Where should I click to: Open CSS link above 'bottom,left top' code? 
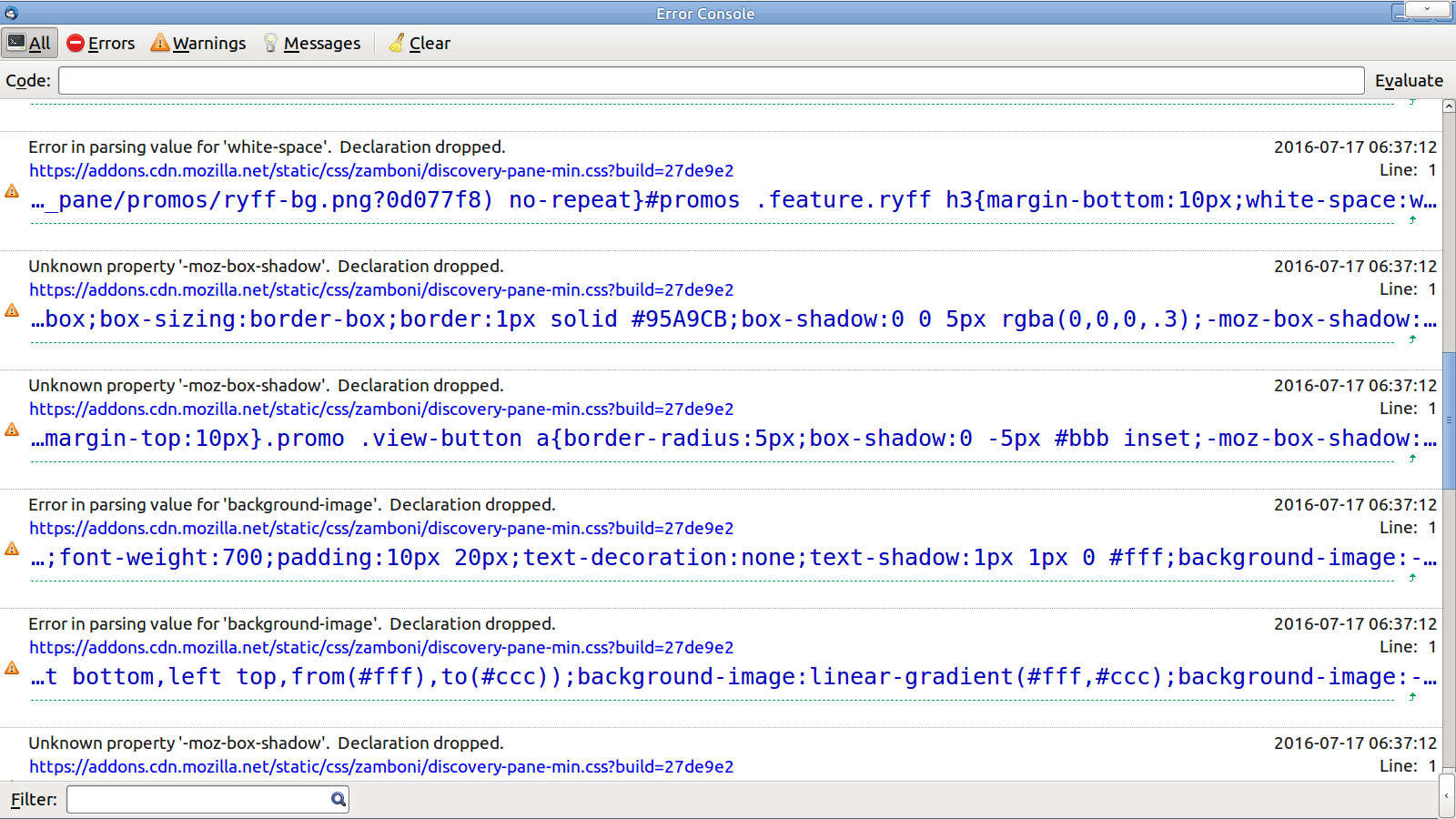[381, 647]
